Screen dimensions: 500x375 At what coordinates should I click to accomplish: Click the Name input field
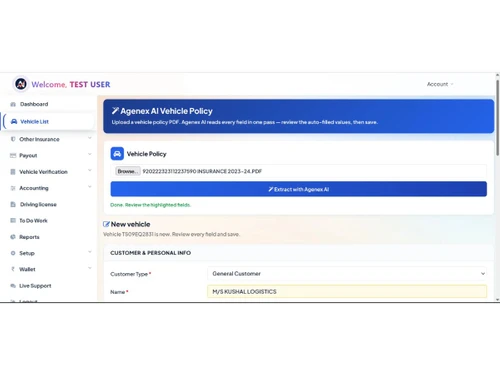[x=347, y=292]
